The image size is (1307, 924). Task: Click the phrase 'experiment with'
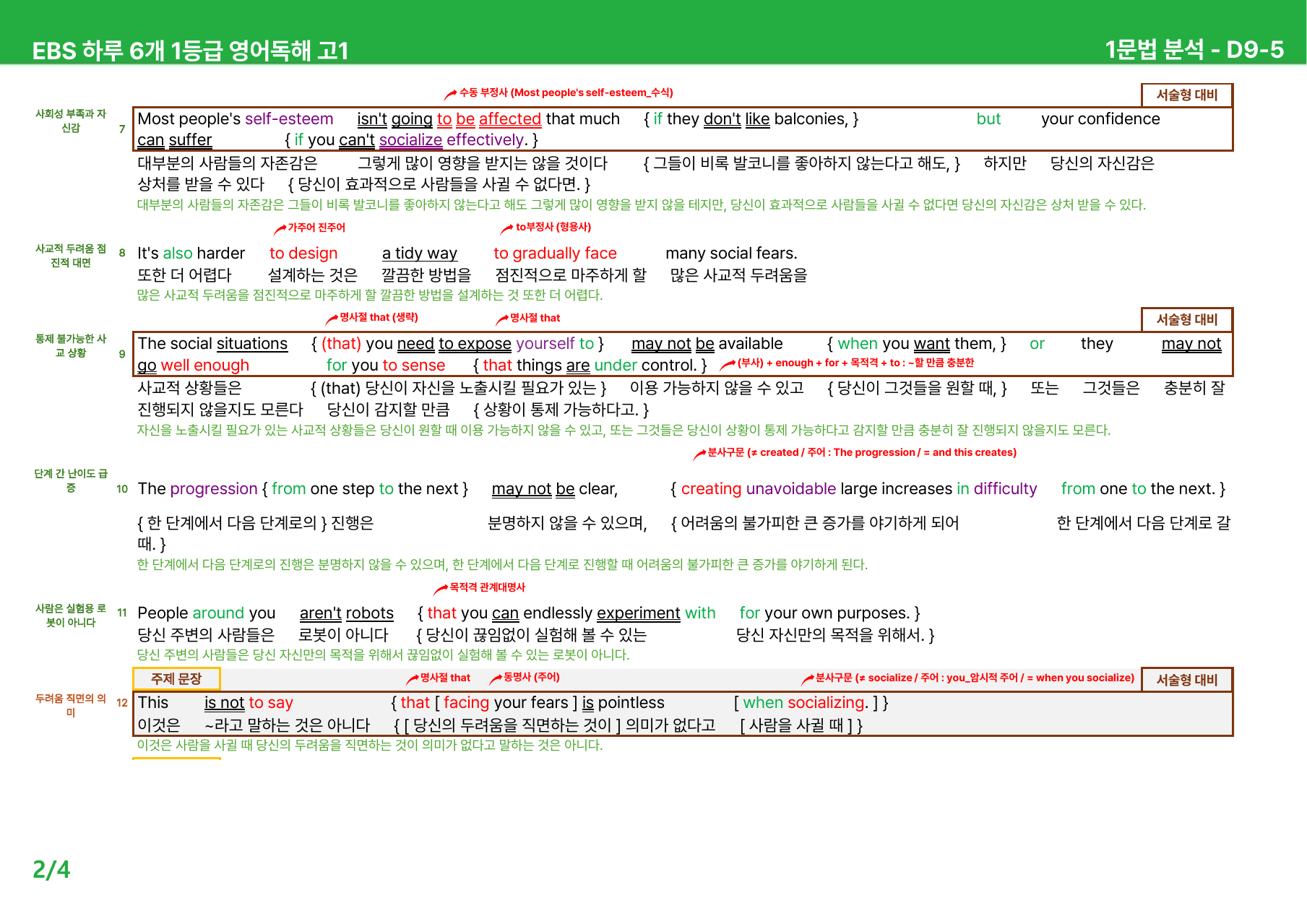[656, 613]
